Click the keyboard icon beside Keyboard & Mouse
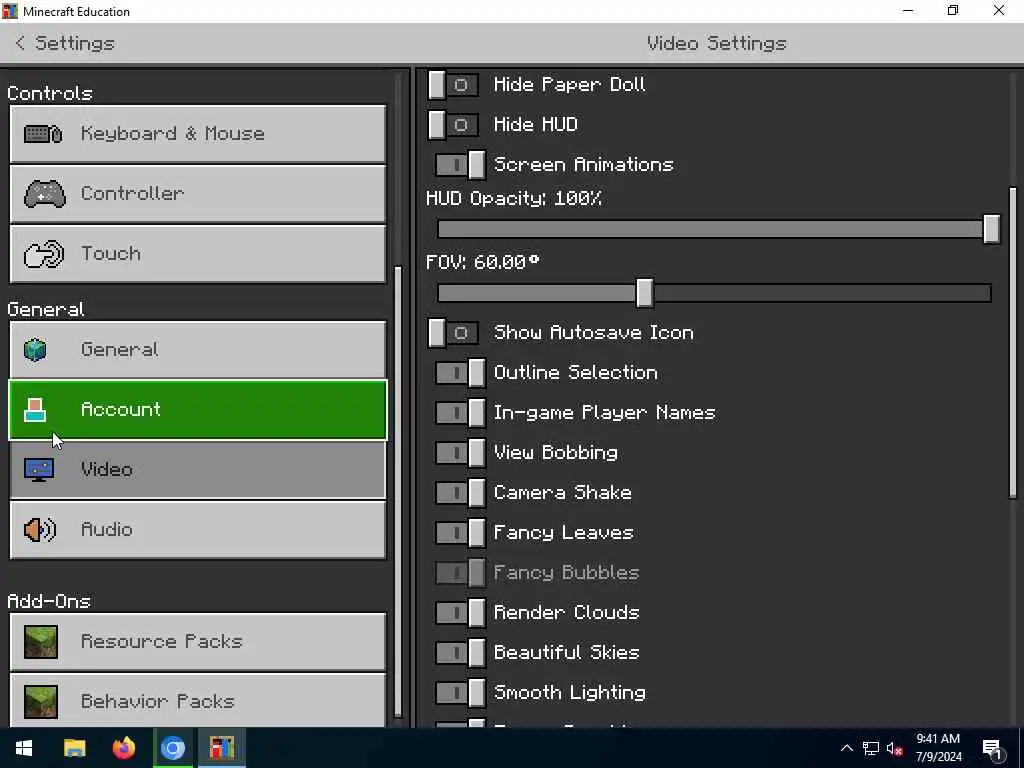The width and height of the screenshot is (1024, 768). (x=43, y=134)
